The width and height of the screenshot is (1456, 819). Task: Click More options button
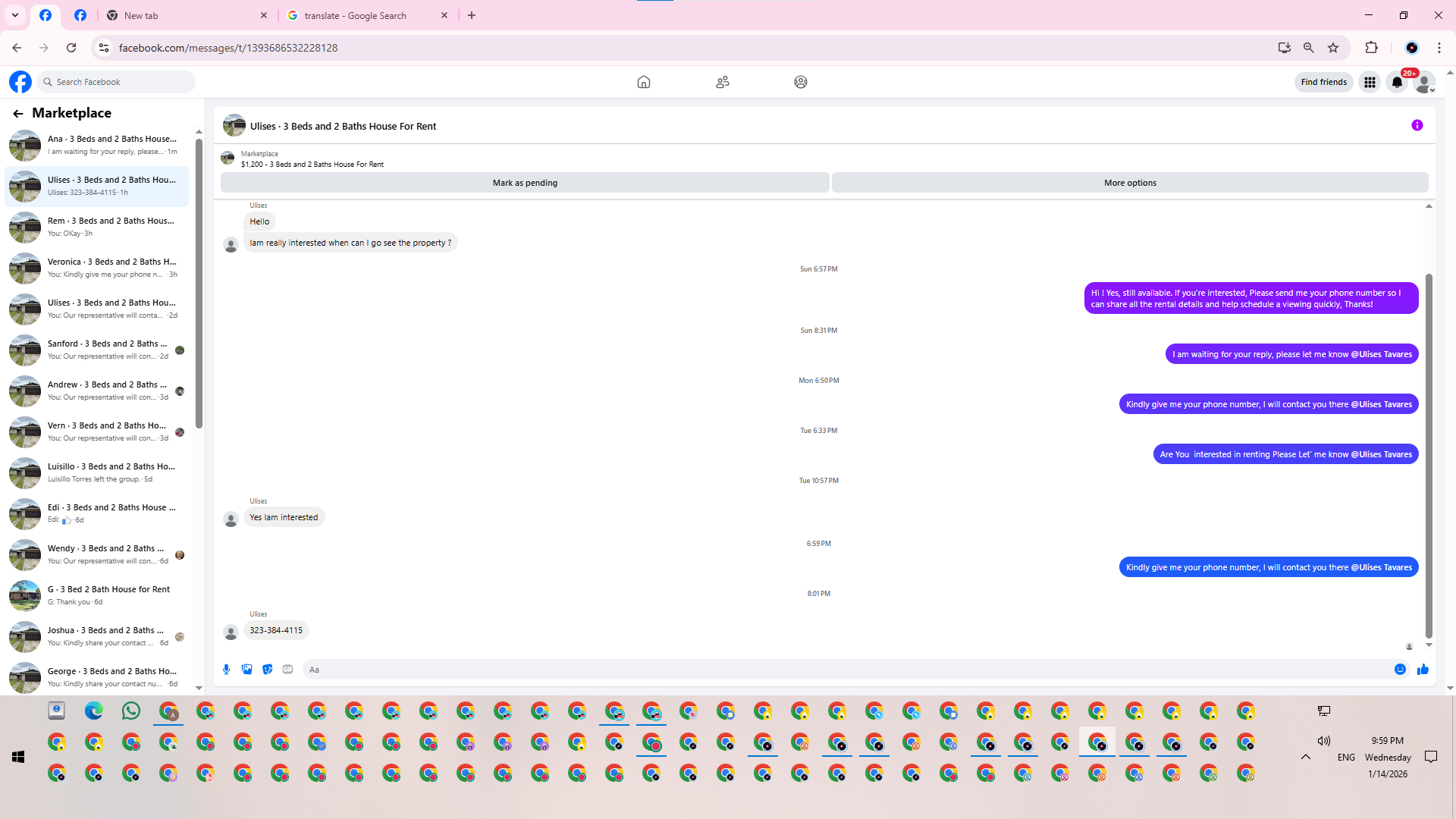pyautogui.click(x=1130, y=183)
